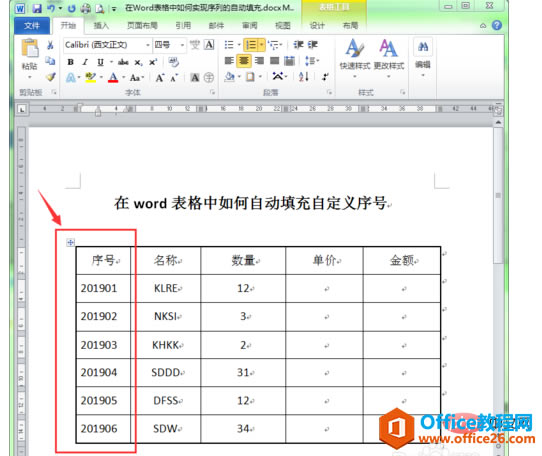542x456 pixels.
Task: Click the Paste (粘贴) clipboard icon
Action: 30,48
